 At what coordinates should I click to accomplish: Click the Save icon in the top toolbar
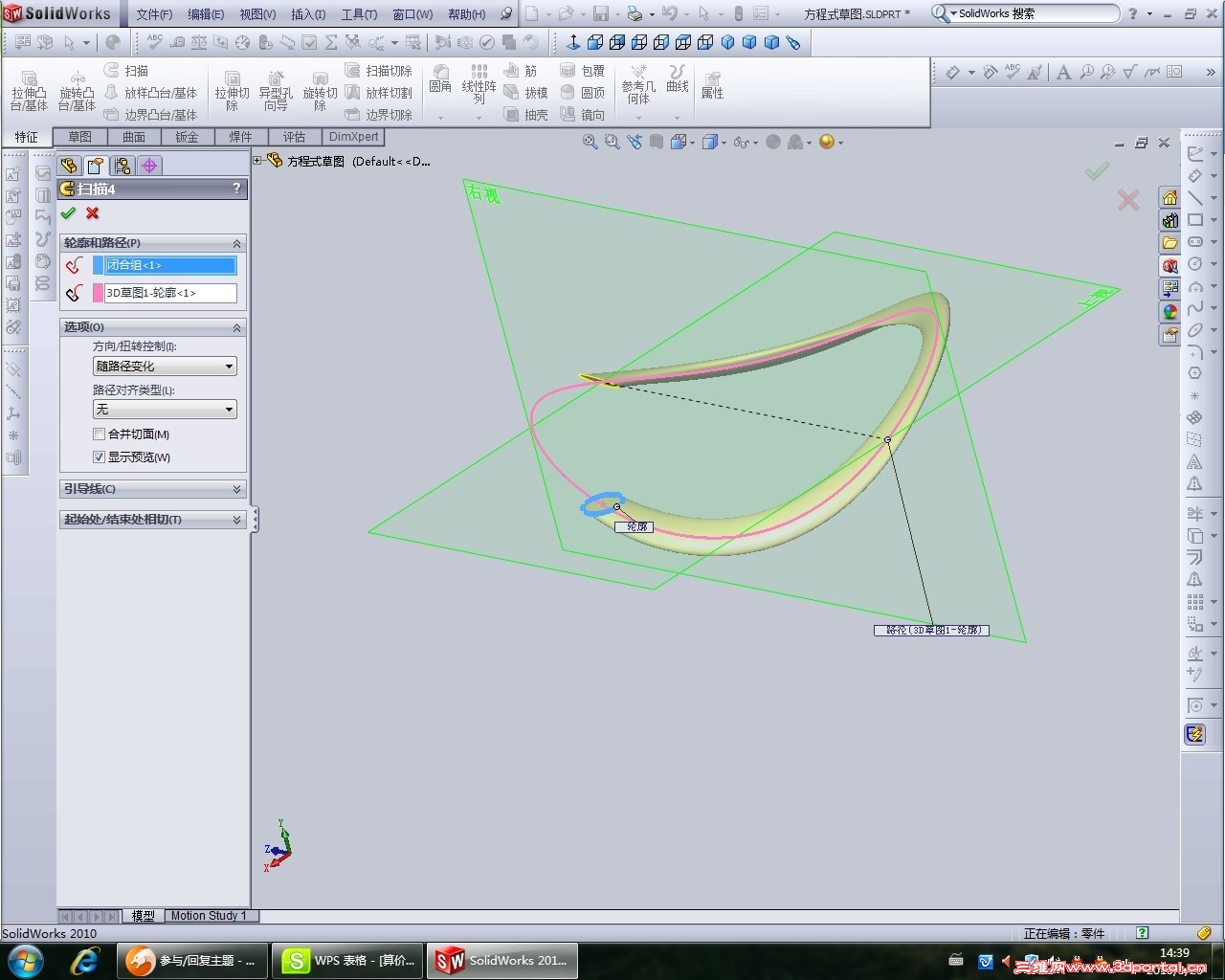[601, 13]
